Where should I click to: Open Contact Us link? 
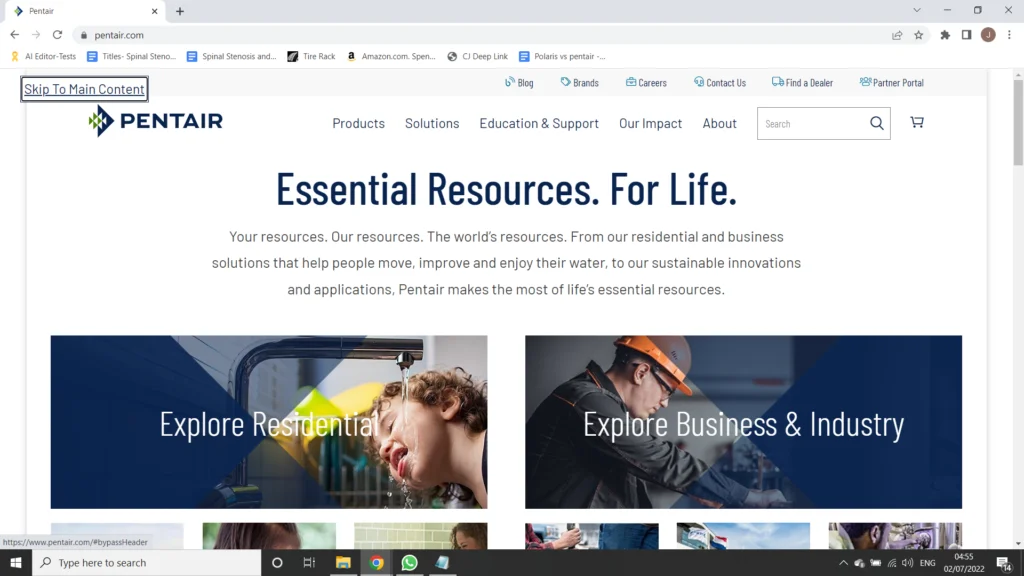[720, 82]
